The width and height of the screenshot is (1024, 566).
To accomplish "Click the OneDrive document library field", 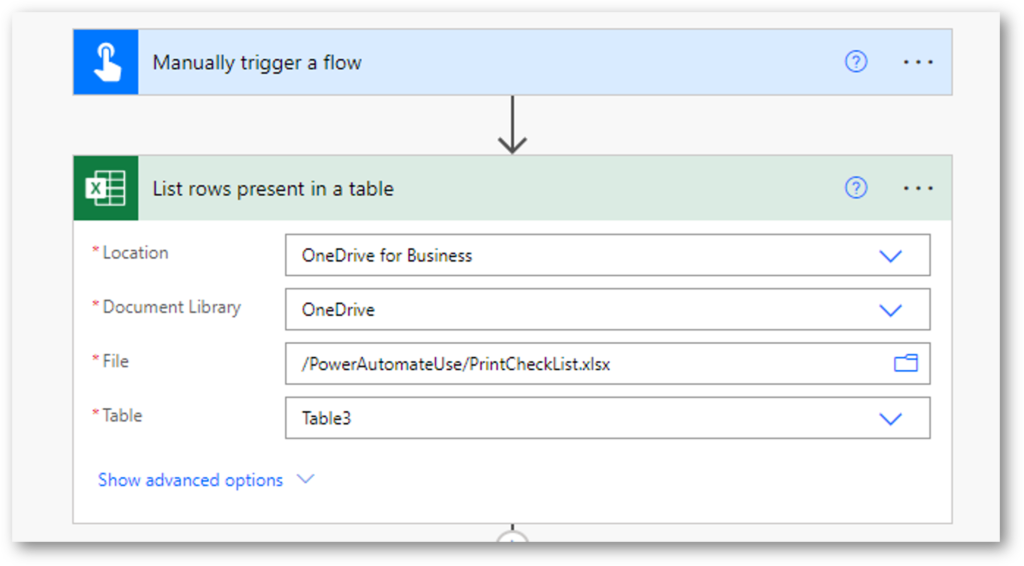I will (x=607, y=309).
